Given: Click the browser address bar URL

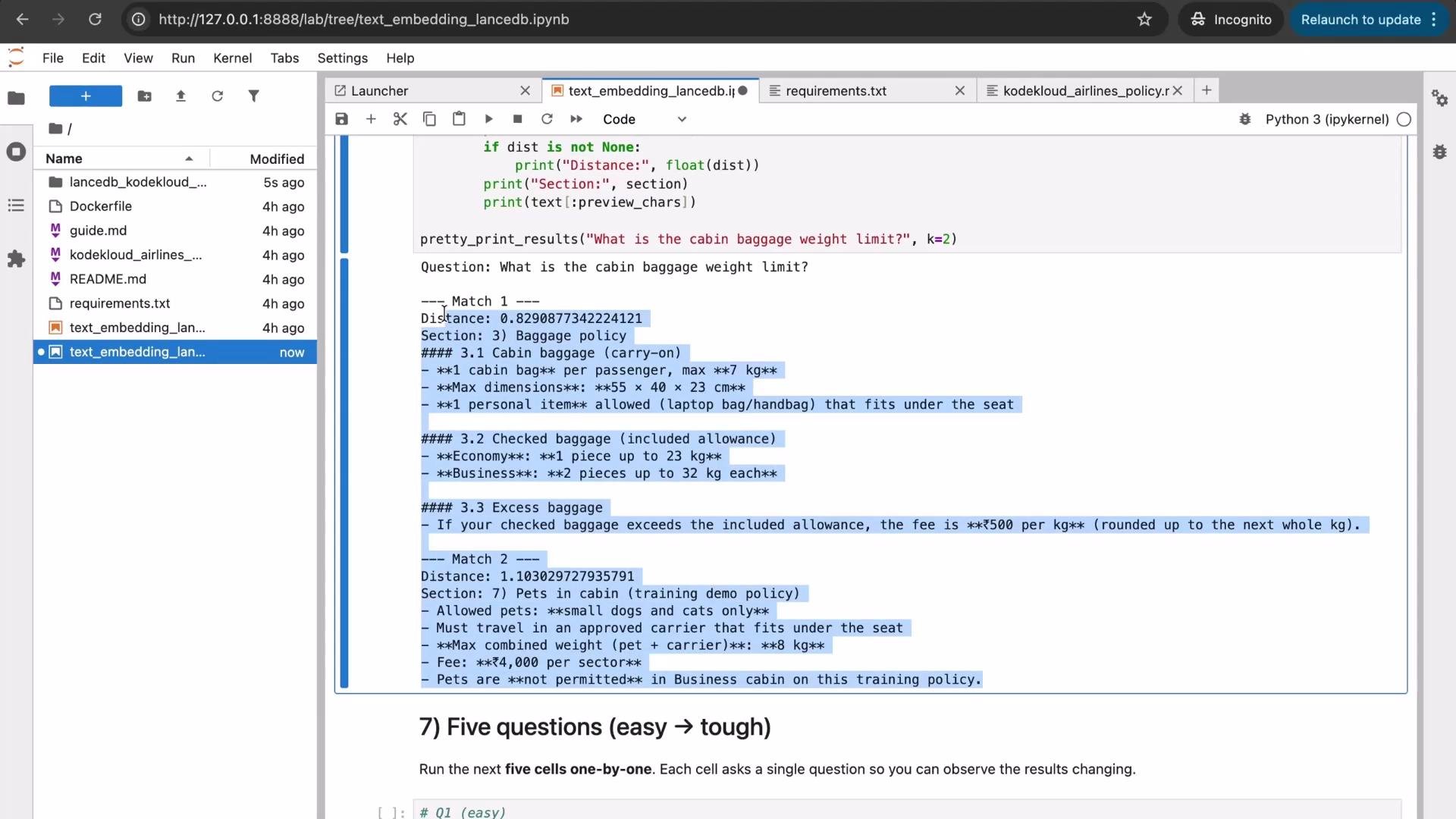Looking at the screenshot, I should [x=364, y=20].
